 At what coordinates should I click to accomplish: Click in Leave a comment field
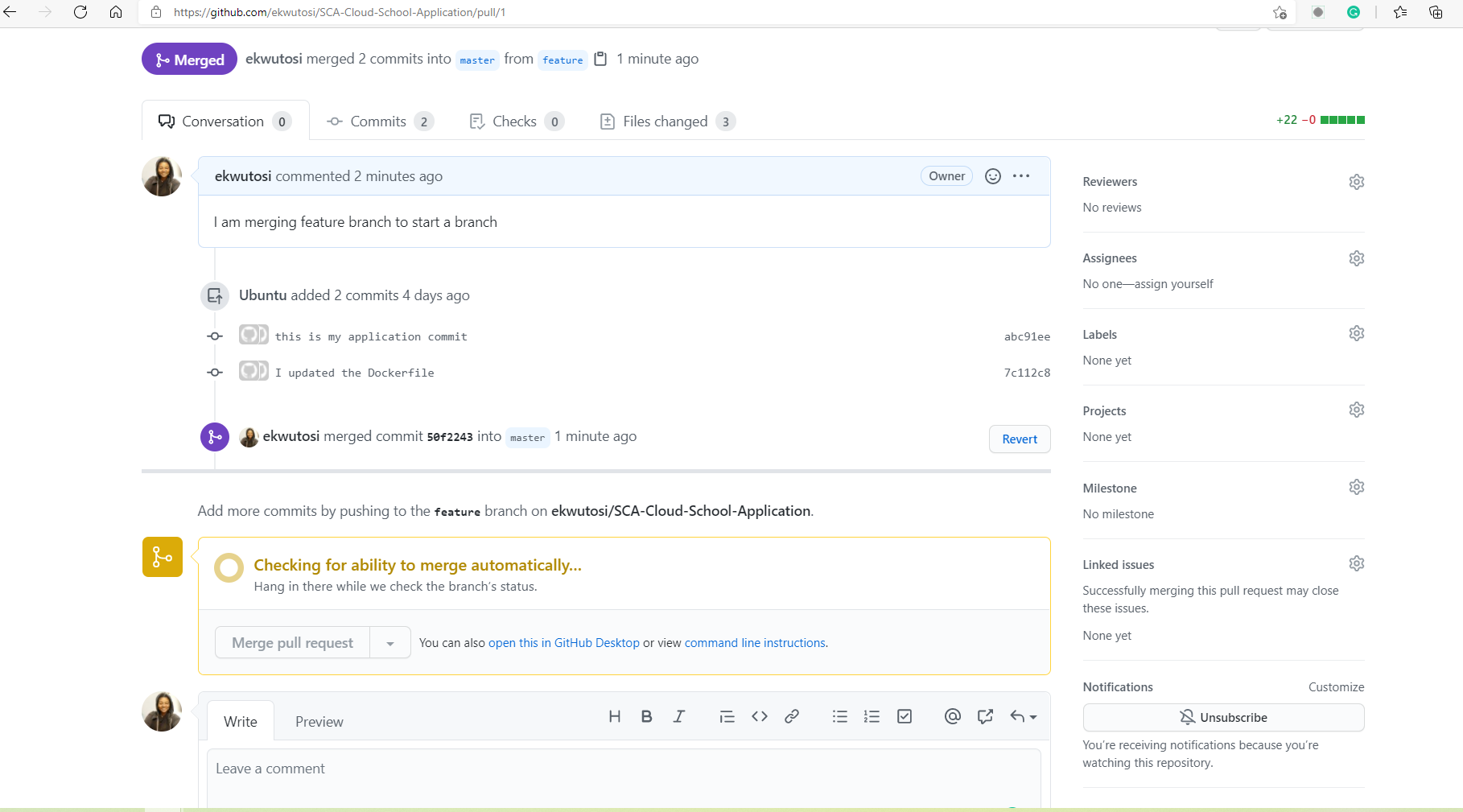624,778
